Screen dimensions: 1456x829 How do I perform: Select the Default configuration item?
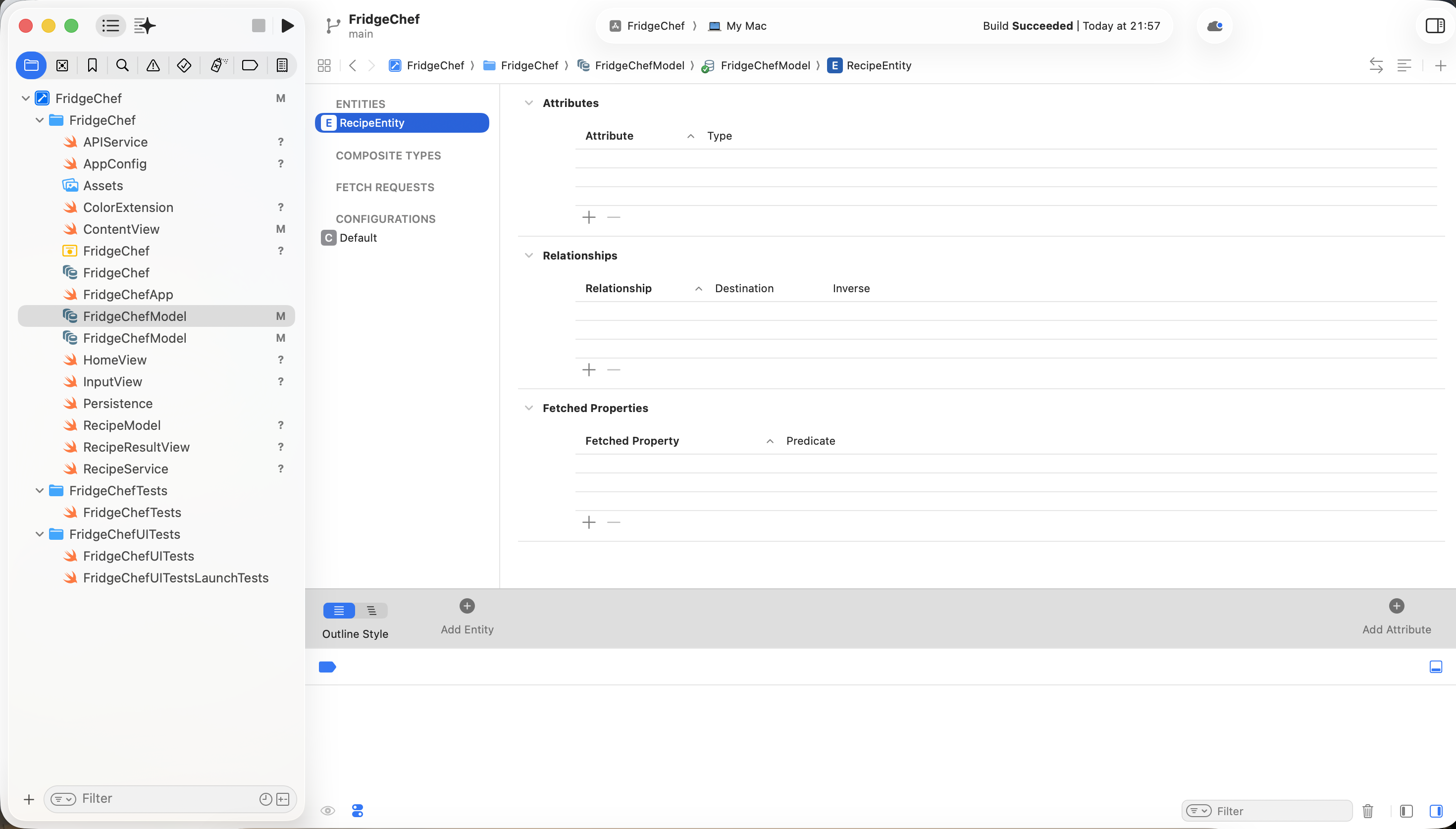(358, 238)
